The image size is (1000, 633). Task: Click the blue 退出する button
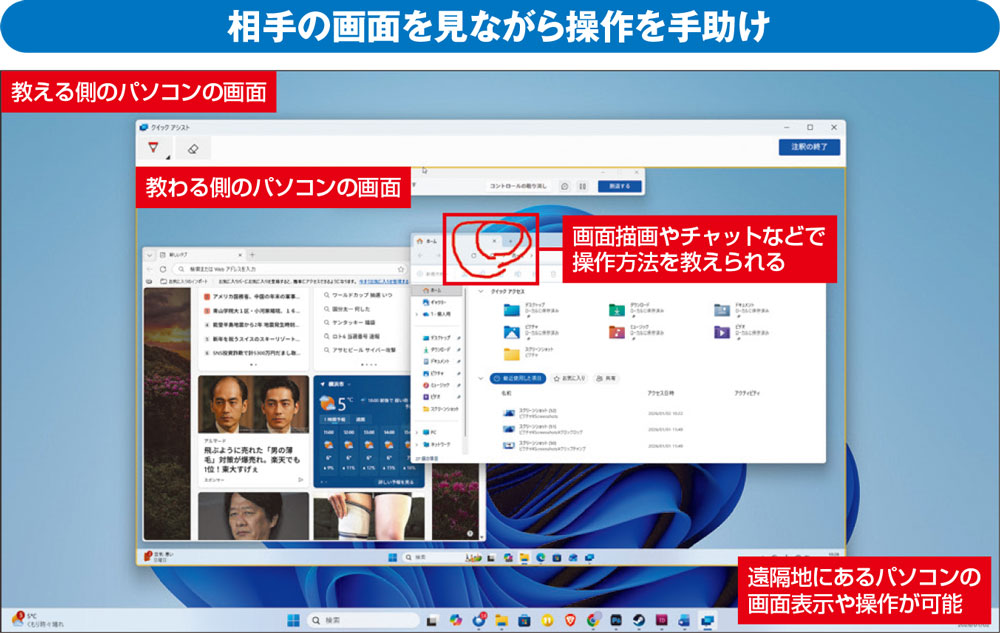pos(619,186)
